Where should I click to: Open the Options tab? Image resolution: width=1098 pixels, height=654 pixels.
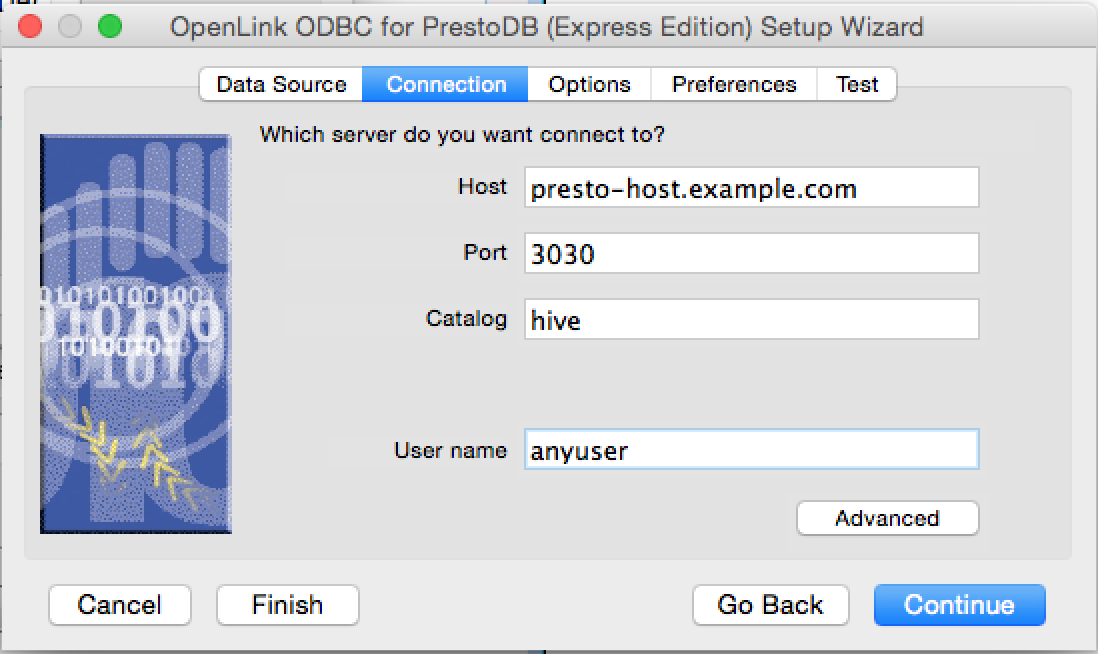coord(589,85)
